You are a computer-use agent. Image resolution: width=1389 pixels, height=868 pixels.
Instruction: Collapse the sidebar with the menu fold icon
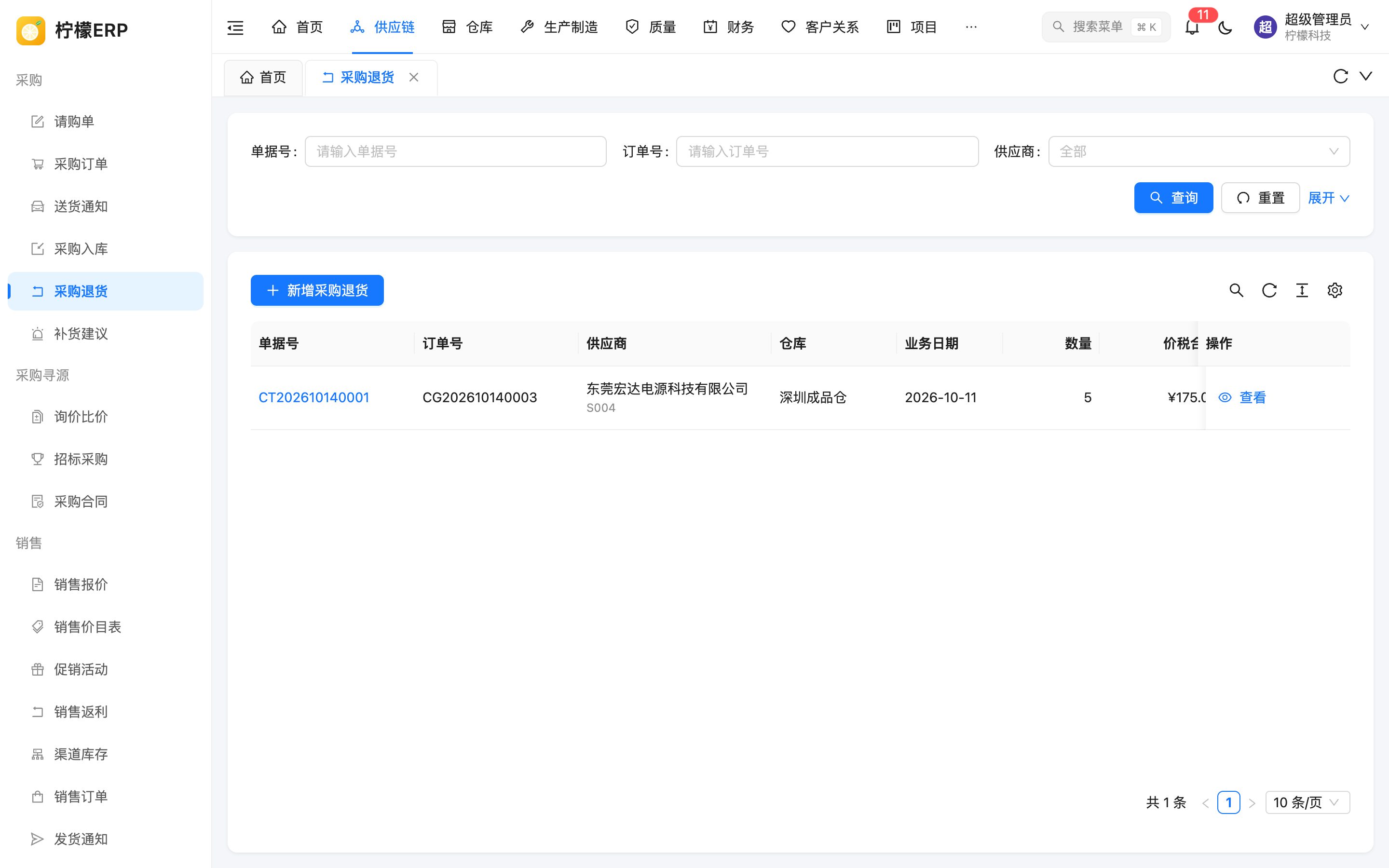coord(235,27)
